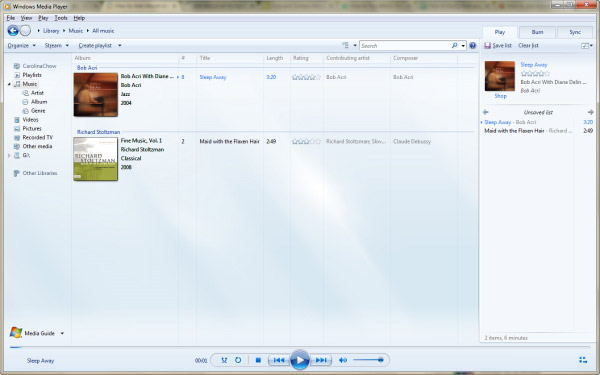Switch to the Sync tab
Screen dimensions: 600x375
[575, 32]
